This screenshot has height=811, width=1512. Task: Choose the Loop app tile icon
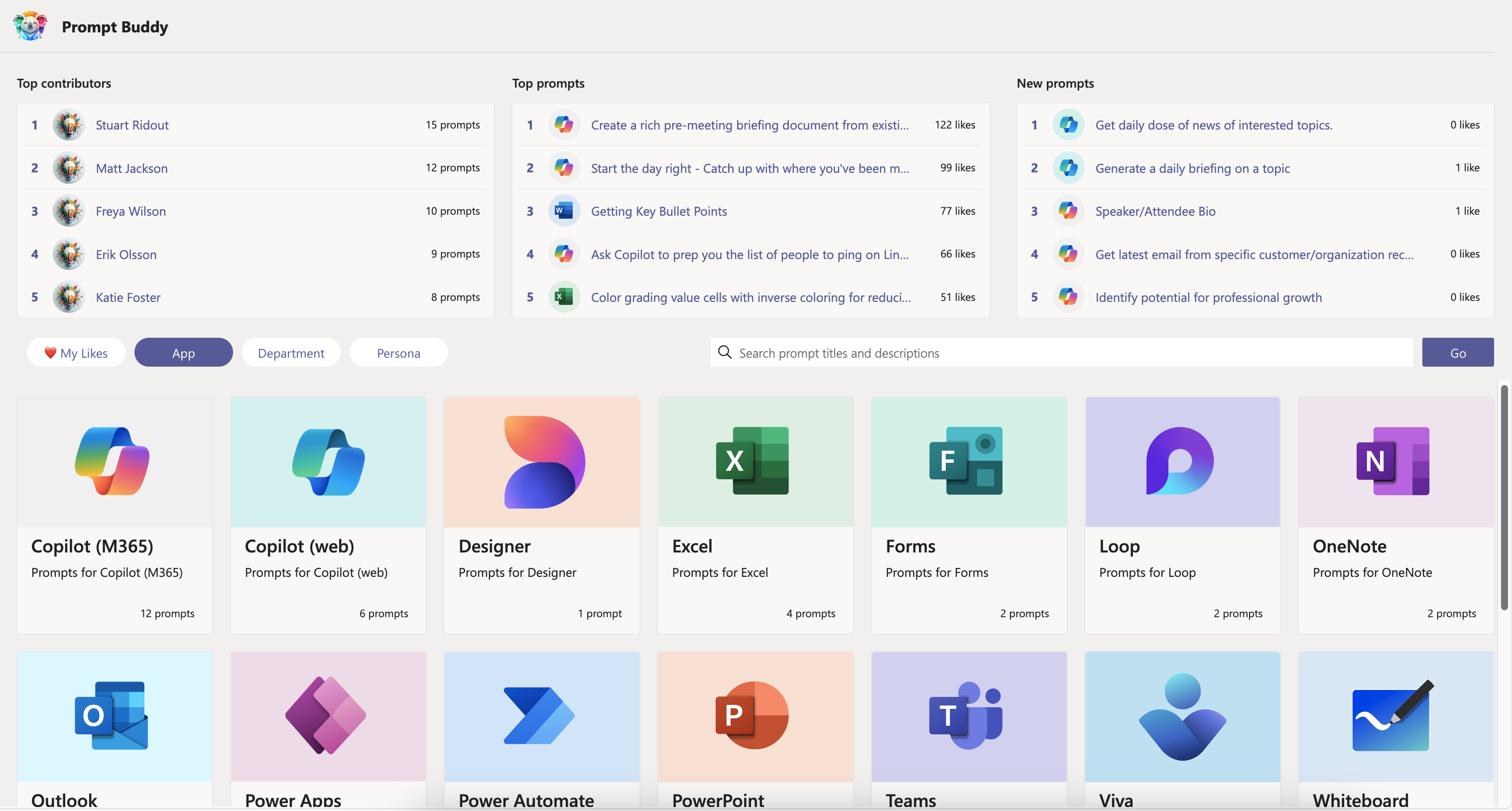(x=1180, y=461)
